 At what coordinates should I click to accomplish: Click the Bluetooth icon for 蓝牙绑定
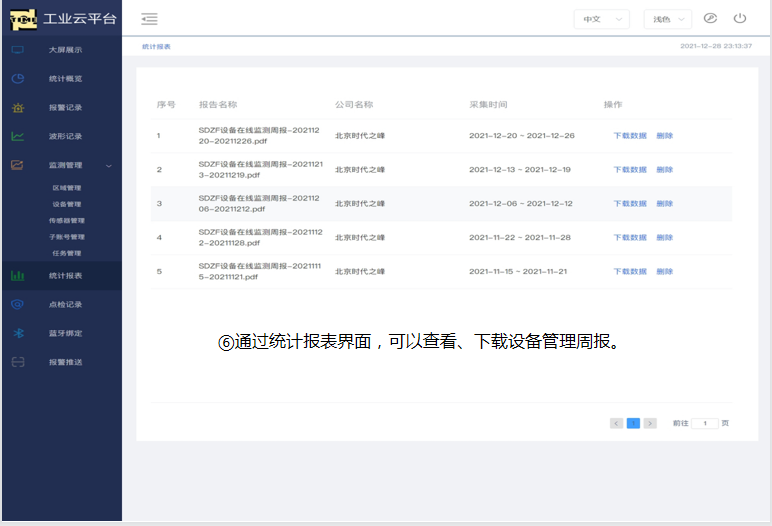tap(17, 333)
